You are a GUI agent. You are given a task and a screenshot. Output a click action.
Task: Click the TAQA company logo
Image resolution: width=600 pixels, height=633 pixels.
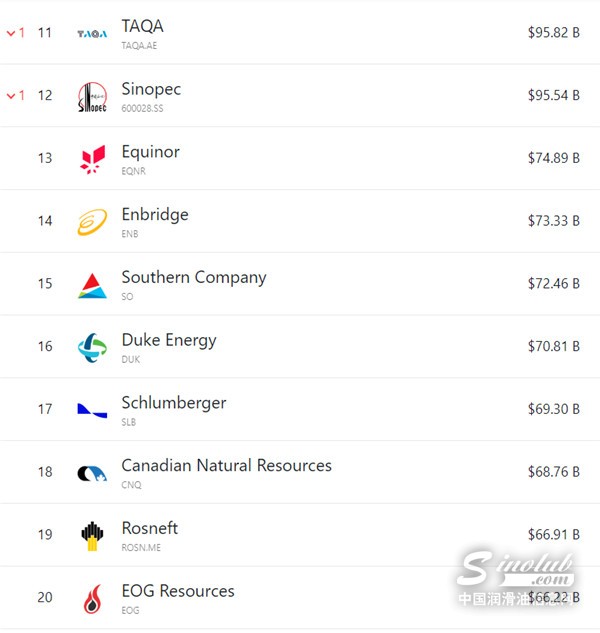(92, 34)
